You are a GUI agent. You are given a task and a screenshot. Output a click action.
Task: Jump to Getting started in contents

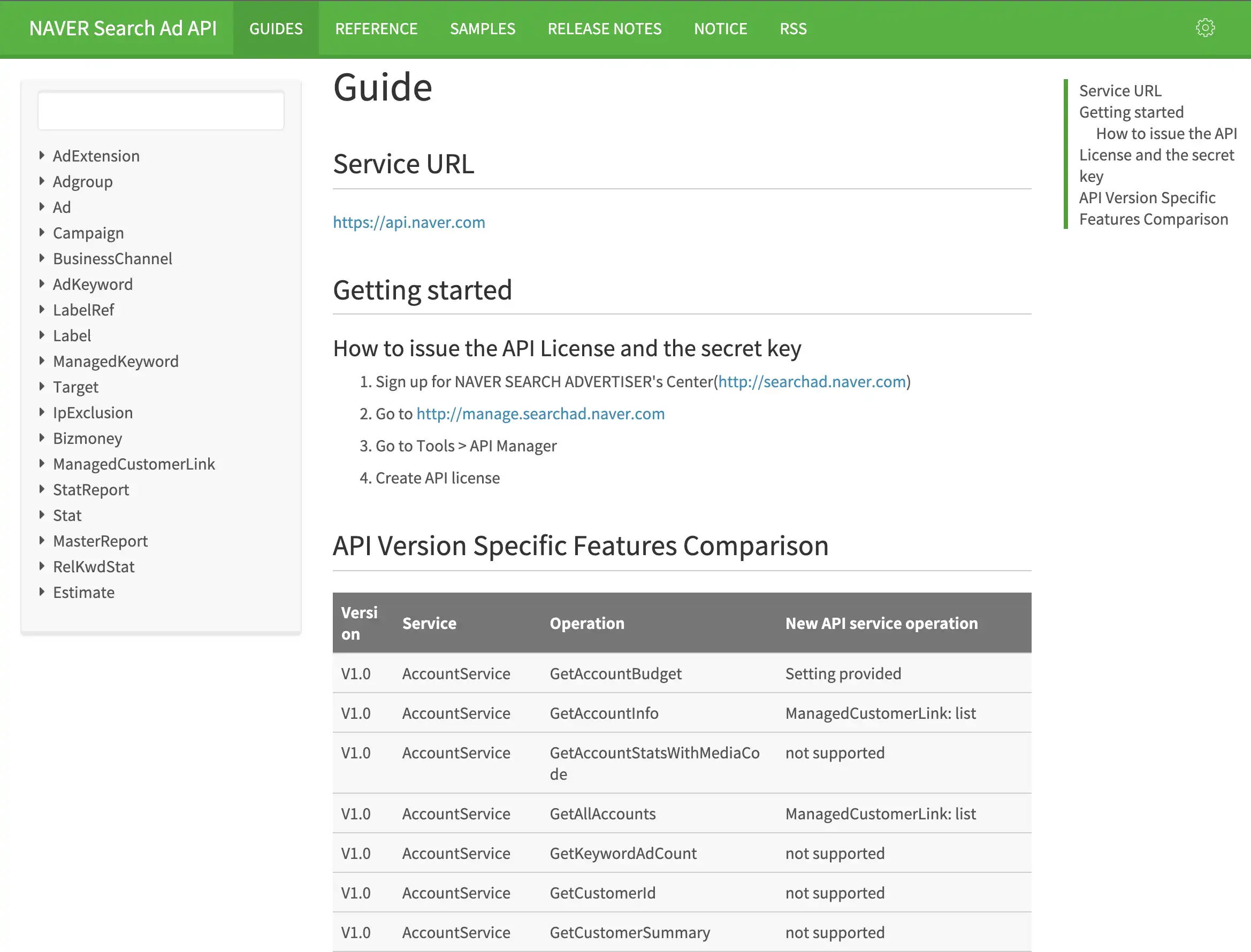coord(1131,112)
